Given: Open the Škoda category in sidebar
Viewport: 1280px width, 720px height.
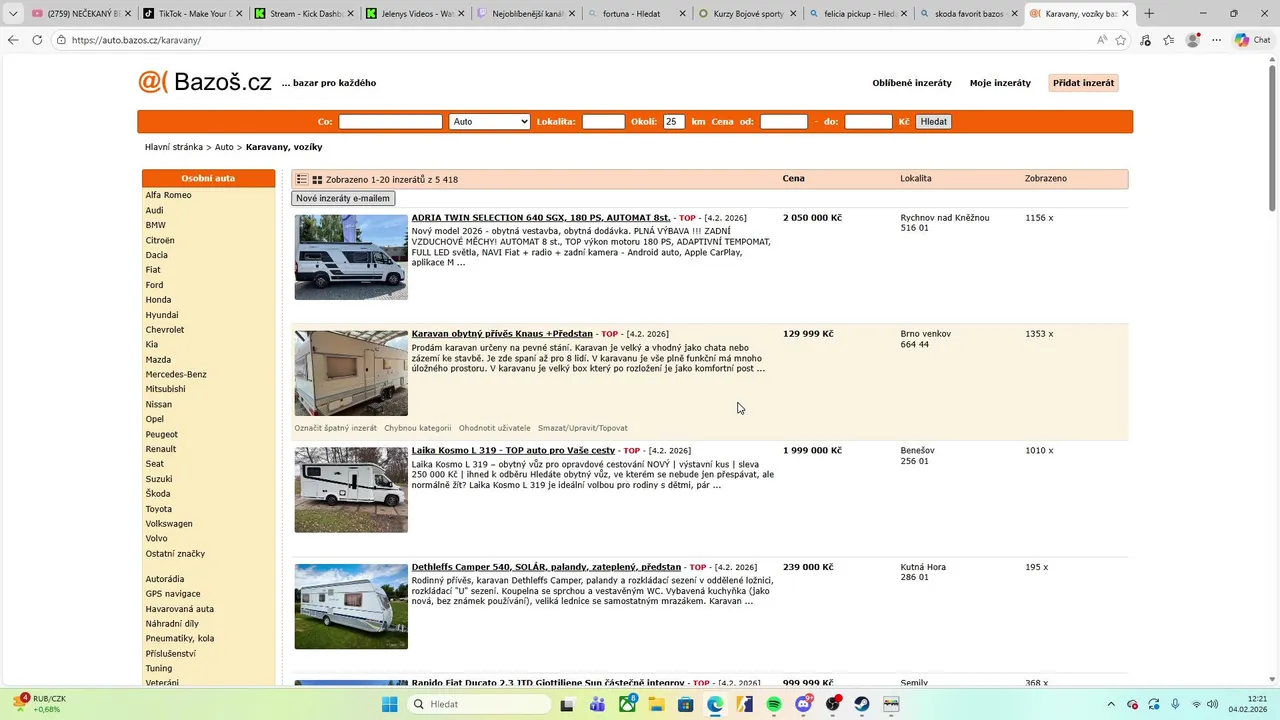Looking at the screenshot, I should point(158,494).
